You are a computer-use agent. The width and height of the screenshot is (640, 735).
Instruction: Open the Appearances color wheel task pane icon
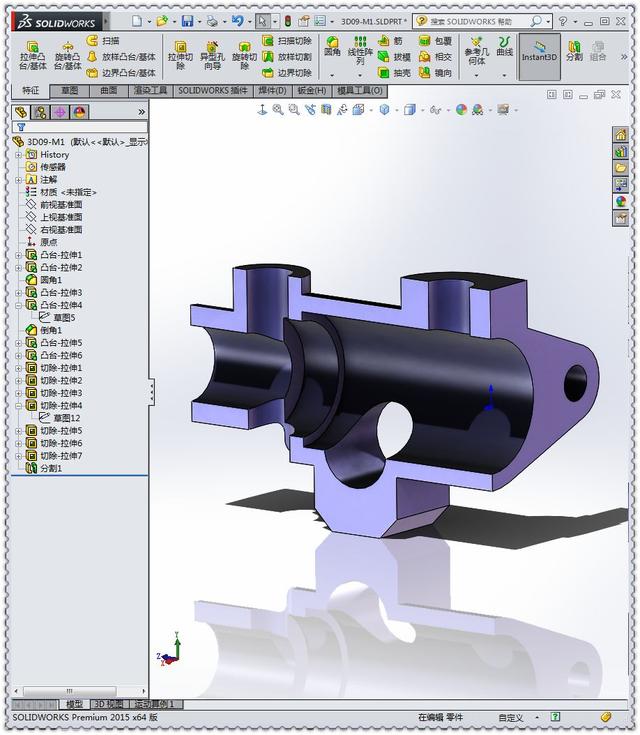point(621,201)
